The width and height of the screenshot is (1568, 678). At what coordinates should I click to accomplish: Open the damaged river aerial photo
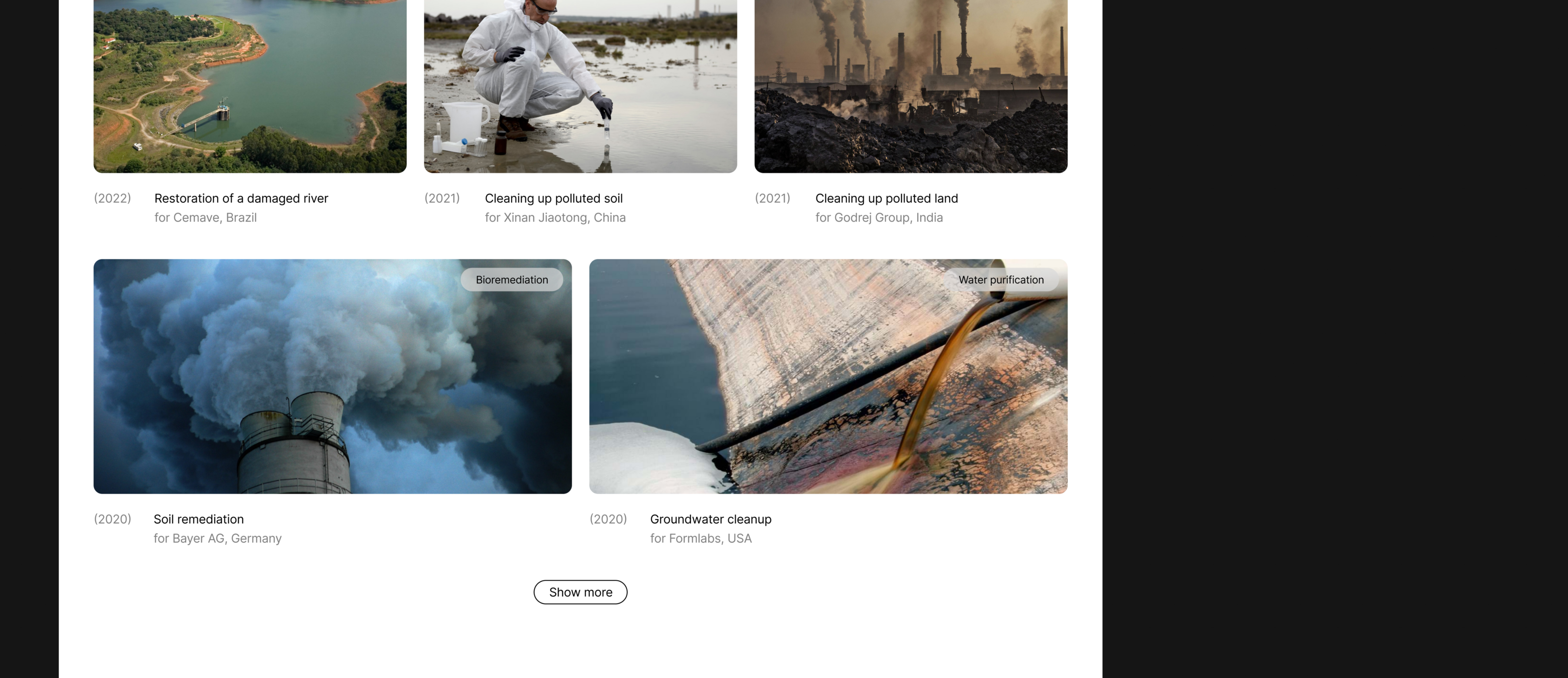(249, 86)
